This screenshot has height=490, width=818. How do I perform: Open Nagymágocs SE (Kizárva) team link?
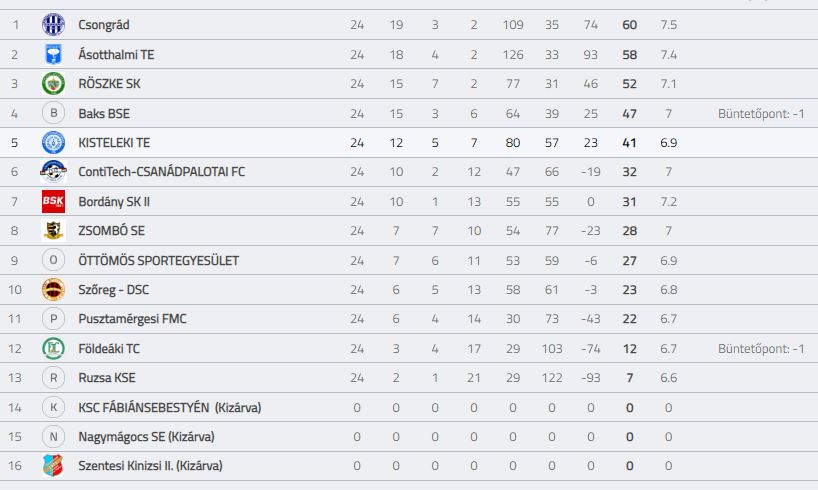pyautogui.click(x=146, y=437)
